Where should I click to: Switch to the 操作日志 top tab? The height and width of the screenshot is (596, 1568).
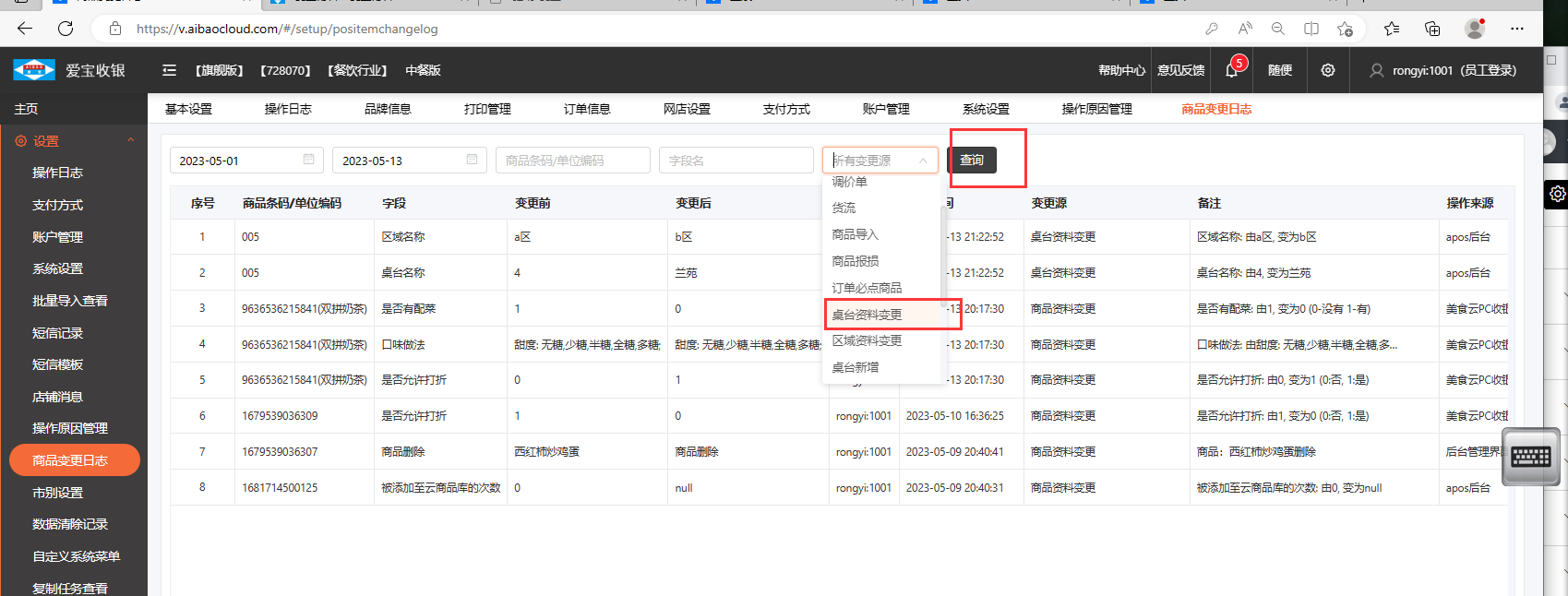288,109
